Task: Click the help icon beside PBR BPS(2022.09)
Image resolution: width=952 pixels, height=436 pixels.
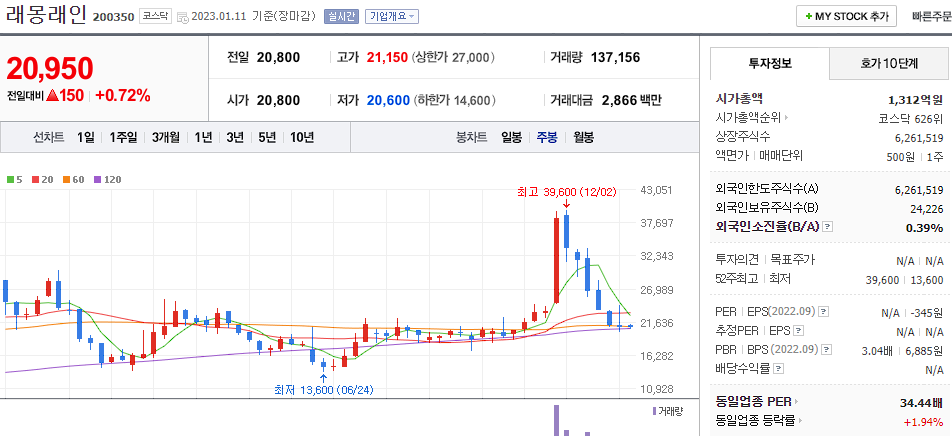Action: coord(827,350)
